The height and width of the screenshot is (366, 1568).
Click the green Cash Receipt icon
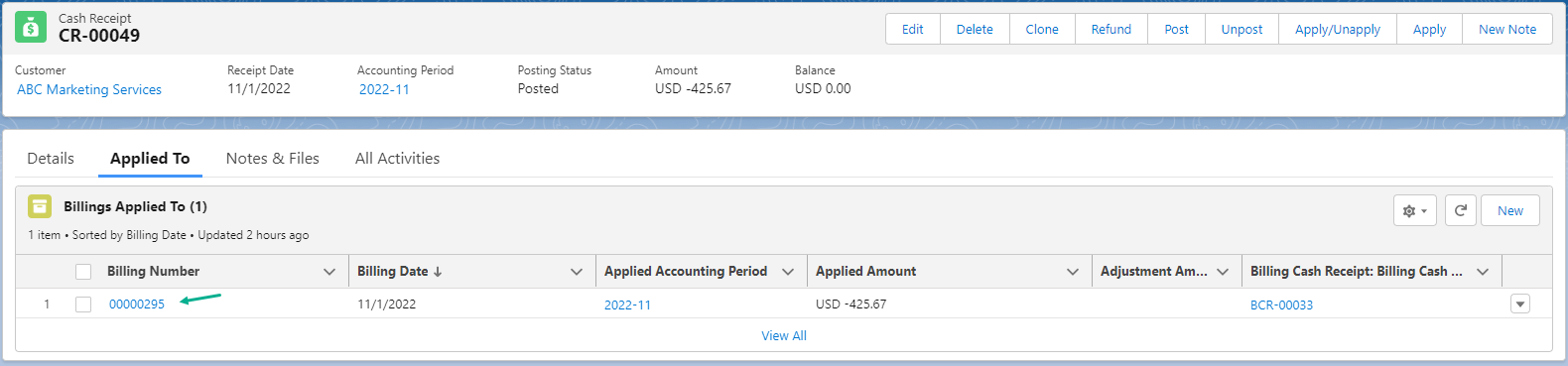click(x=31, y=28)
